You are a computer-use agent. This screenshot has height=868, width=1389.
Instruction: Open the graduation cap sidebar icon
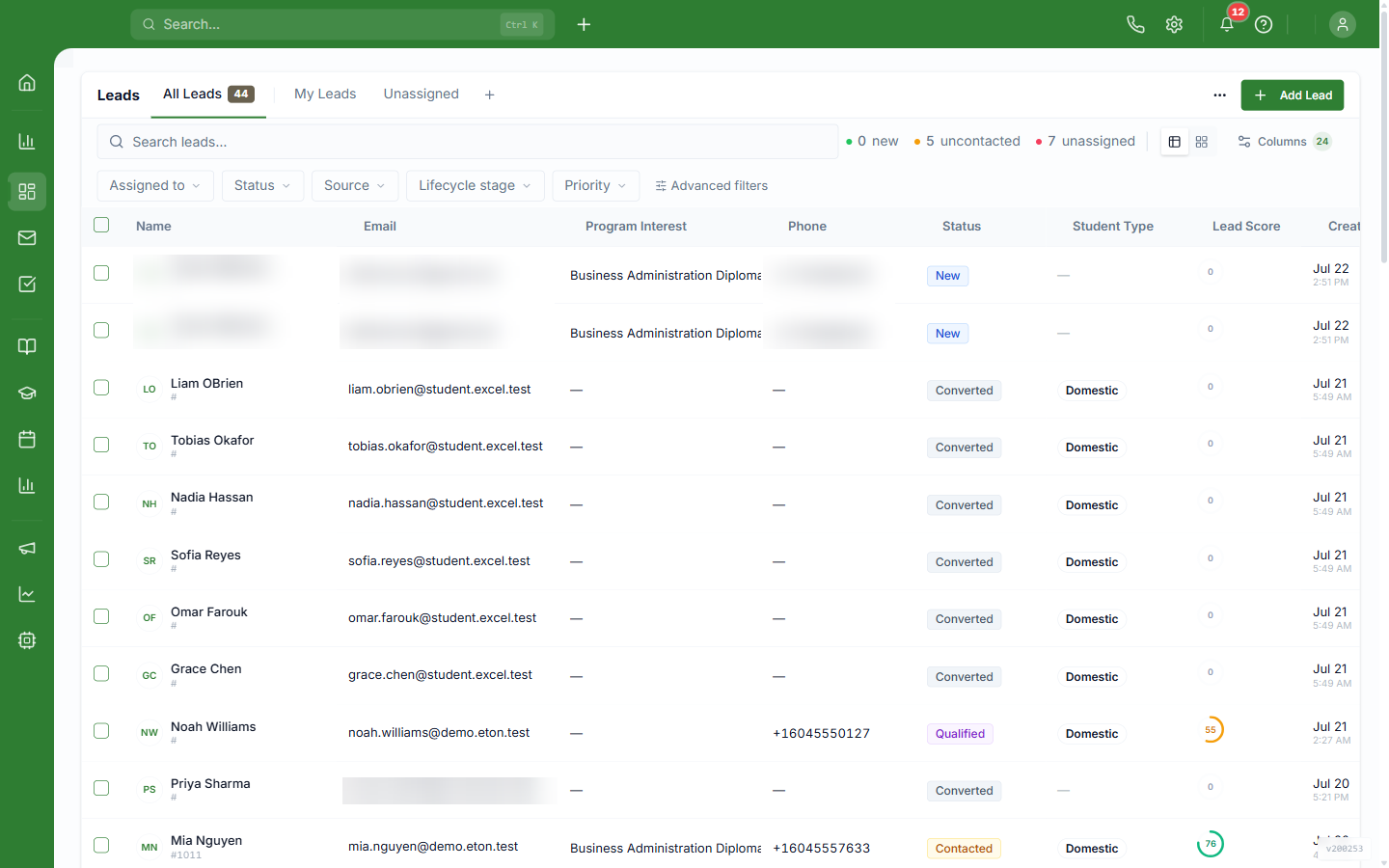click(27, 393)
